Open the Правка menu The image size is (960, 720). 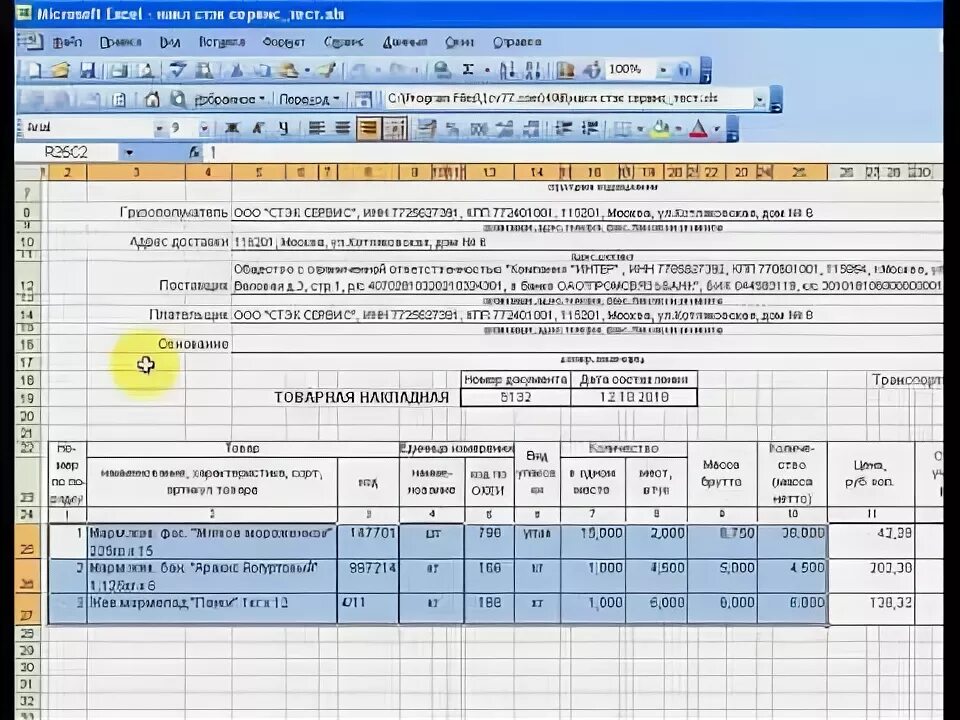pos(121,42)
